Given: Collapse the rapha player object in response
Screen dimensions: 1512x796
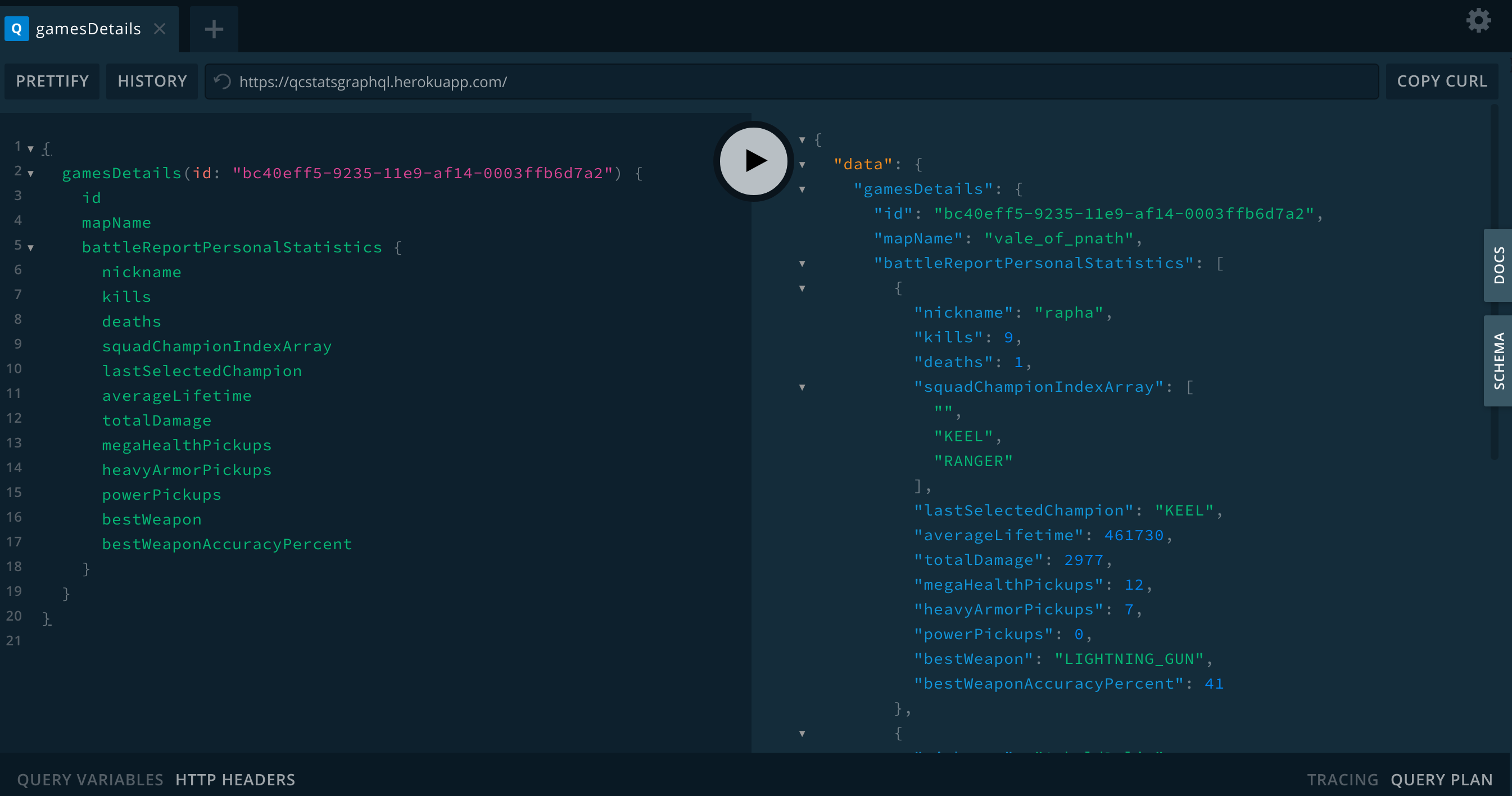Looking at the screenshot, I should (802, 288).
